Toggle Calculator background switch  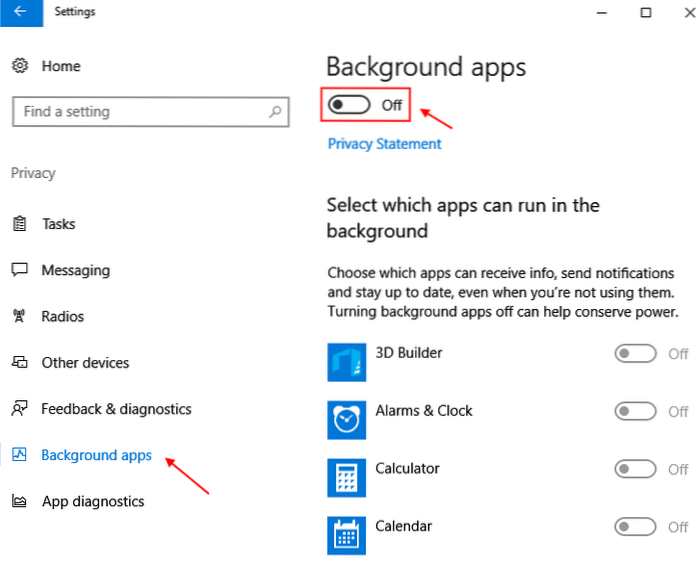636,469
